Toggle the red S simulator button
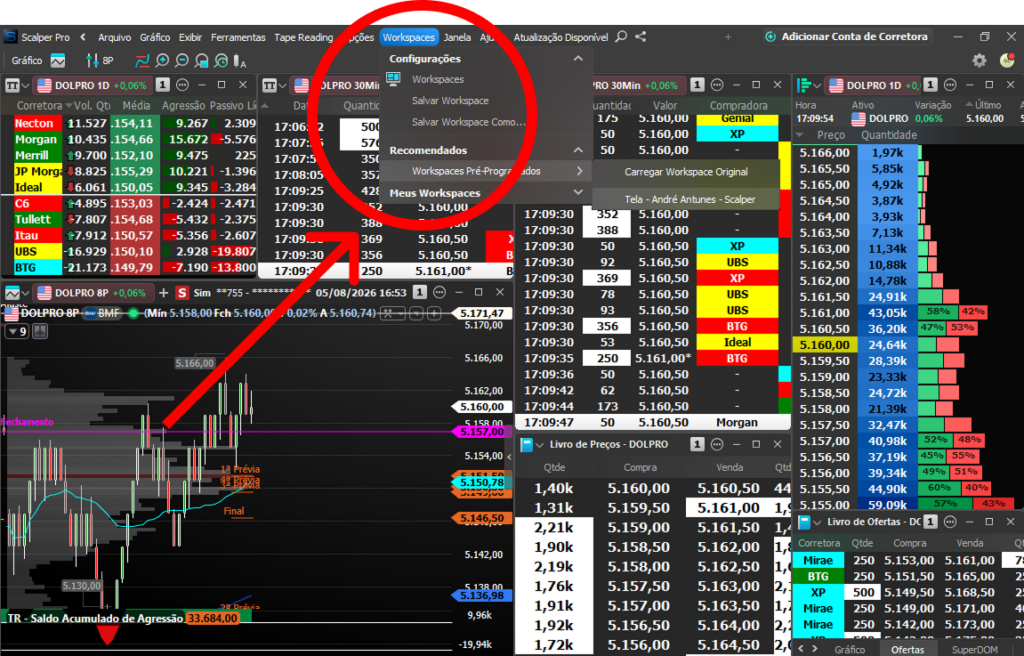Image resolution: width=1024 pixels, height=656 pixels. pos(182,293)
